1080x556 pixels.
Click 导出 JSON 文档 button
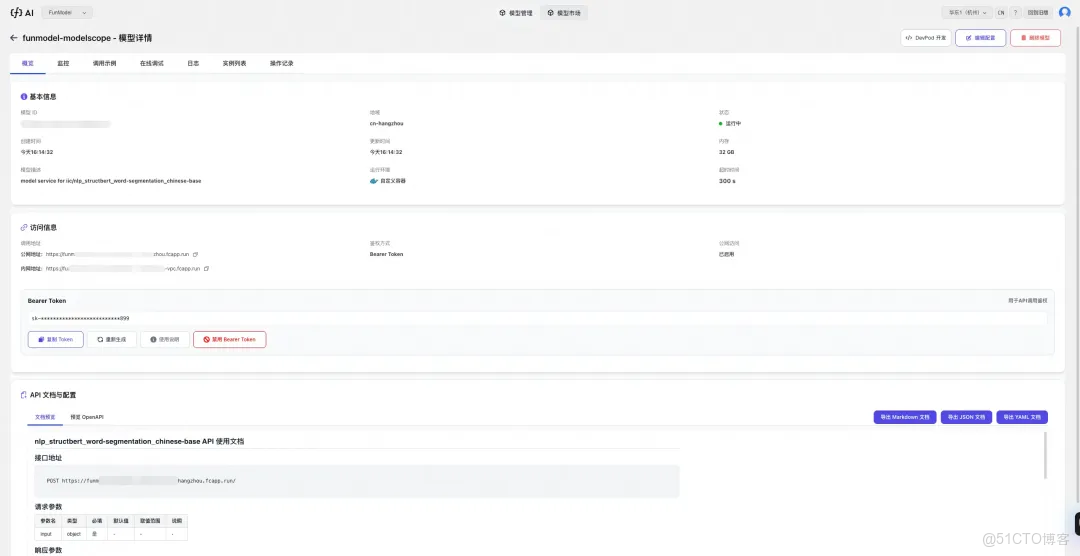click(966, 417)
